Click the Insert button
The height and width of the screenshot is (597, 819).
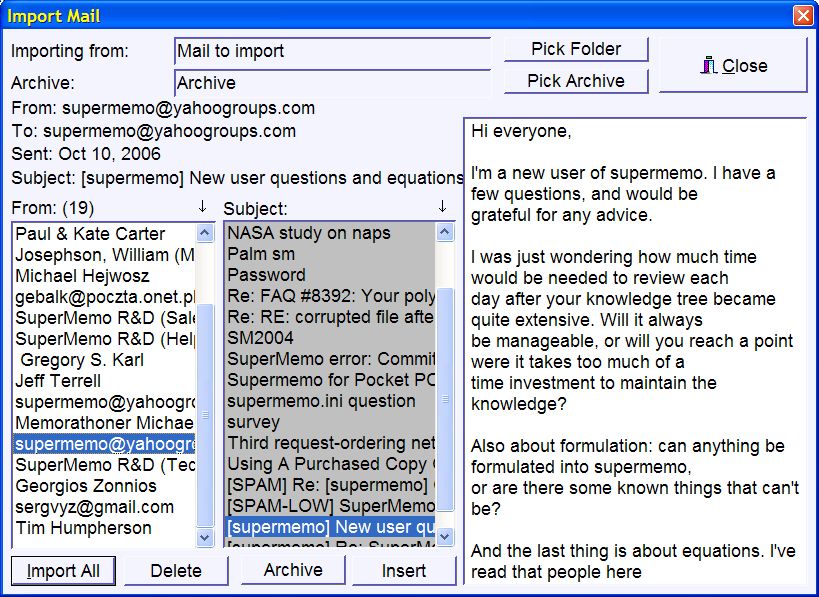[404, 571]
